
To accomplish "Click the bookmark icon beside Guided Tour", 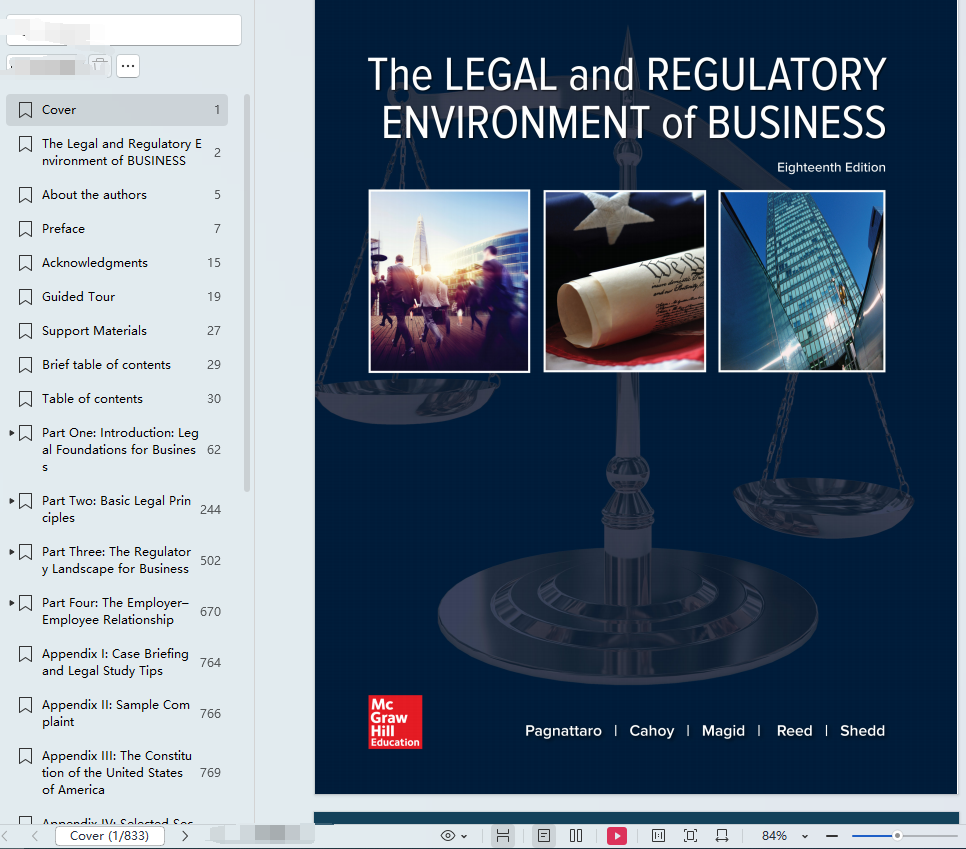I will coord(25,297).
